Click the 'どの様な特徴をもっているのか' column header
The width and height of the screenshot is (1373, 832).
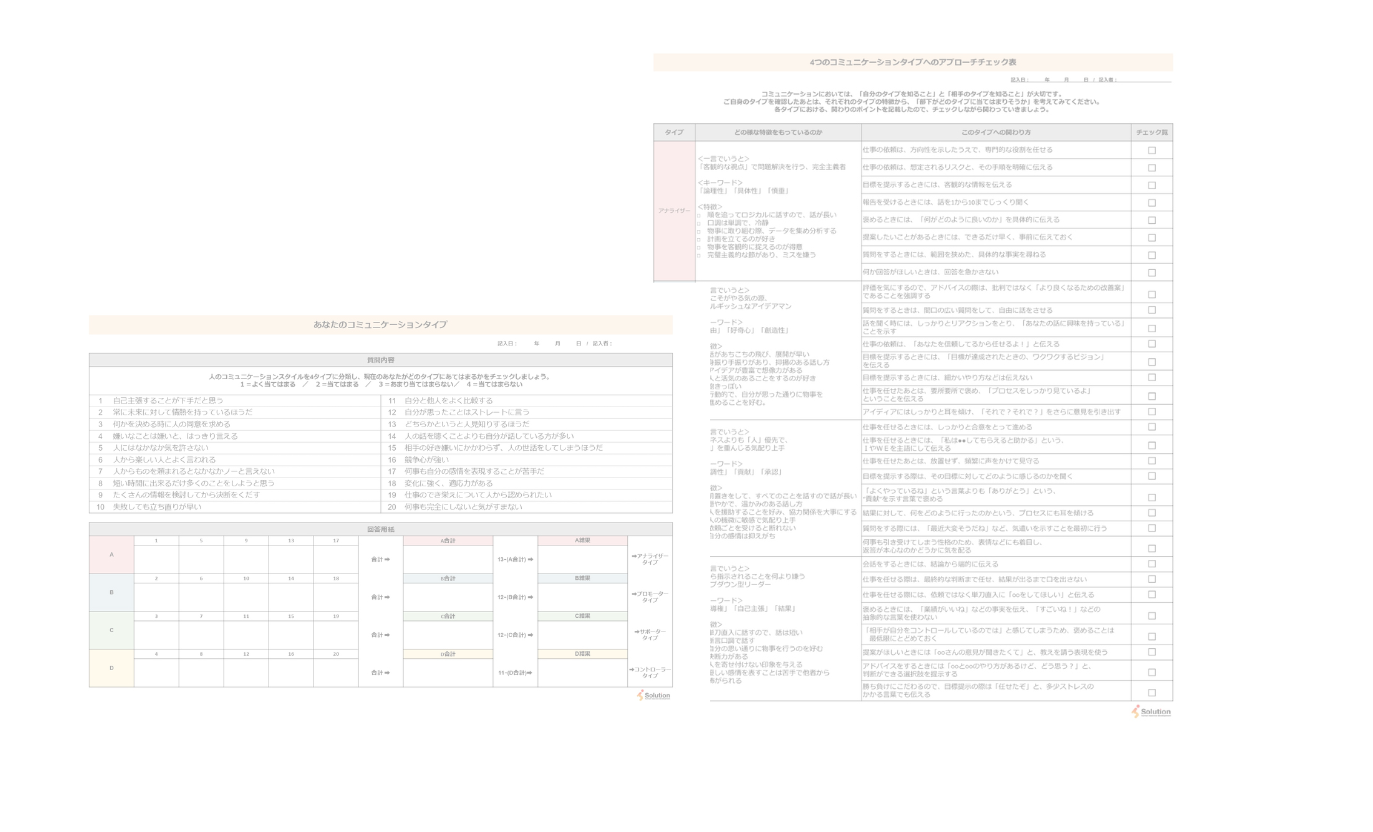coord(778,132)
